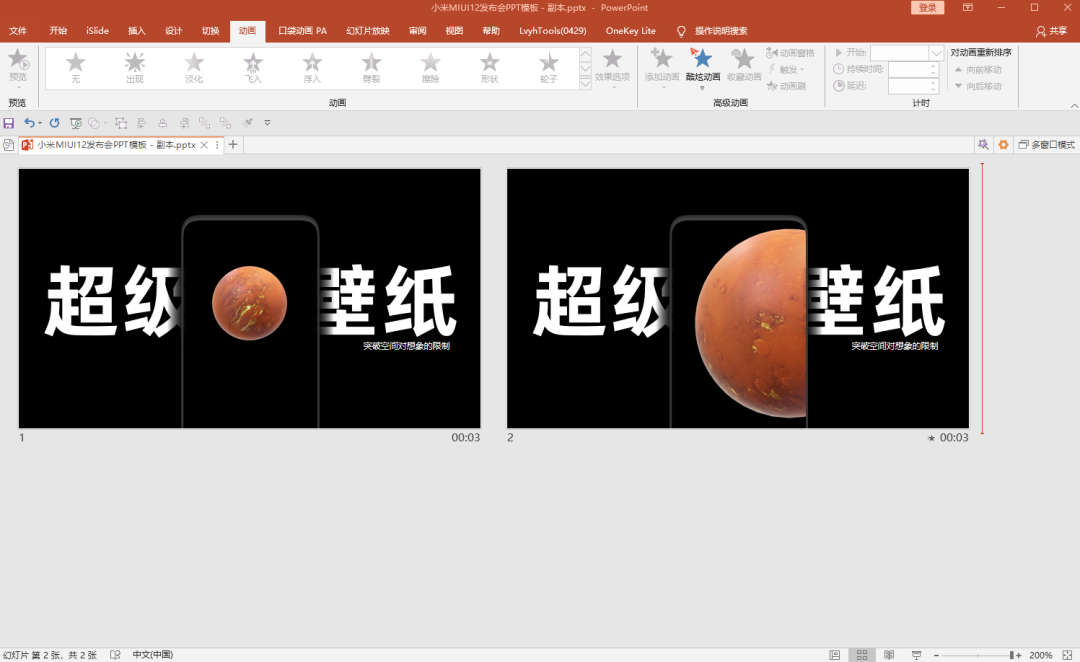Image resolution: width=1080 pixels, height=662 pixels.
Task: Select the 淡化 (Fade) animation effect
Action: (x=194, y=68)
